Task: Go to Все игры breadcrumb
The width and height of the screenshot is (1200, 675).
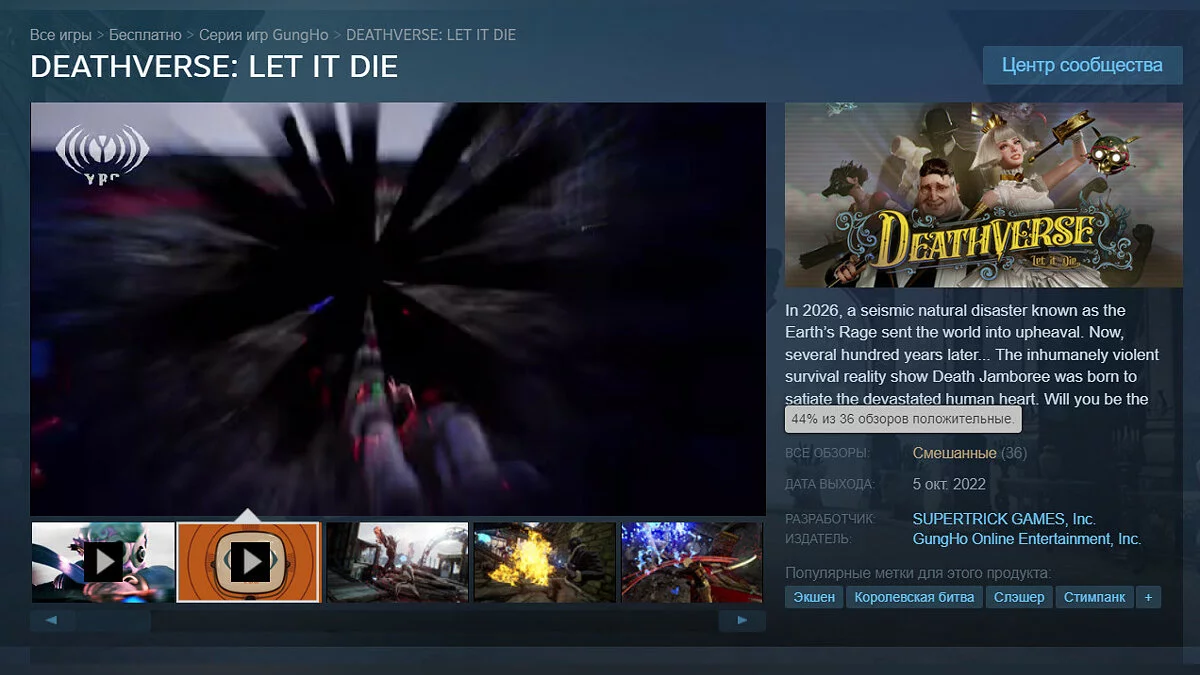Action: tap(60, 35)
